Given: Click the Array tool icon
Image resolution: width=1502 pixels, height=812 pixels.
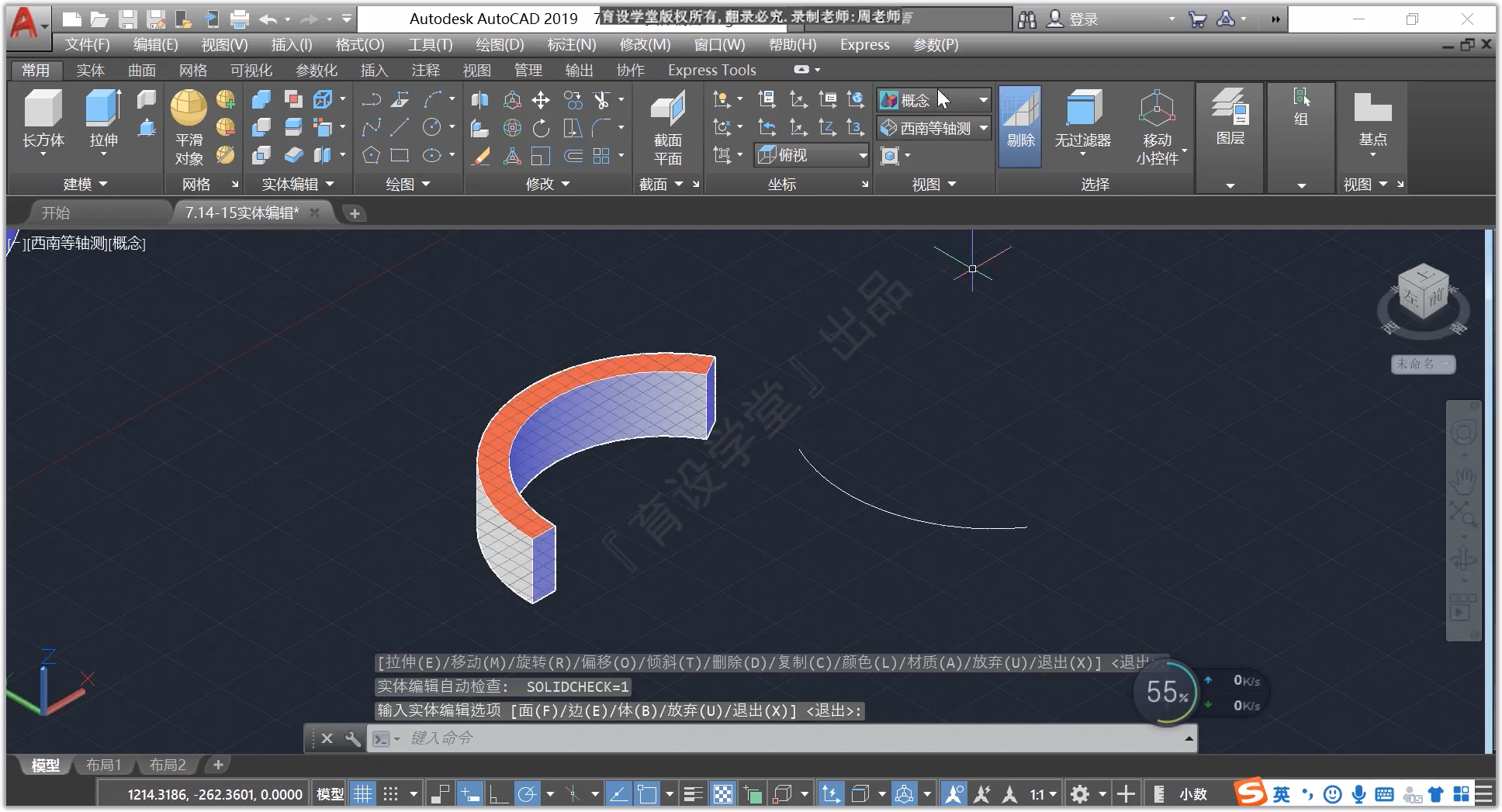Looking at the screenshot, I should point(601,155).
